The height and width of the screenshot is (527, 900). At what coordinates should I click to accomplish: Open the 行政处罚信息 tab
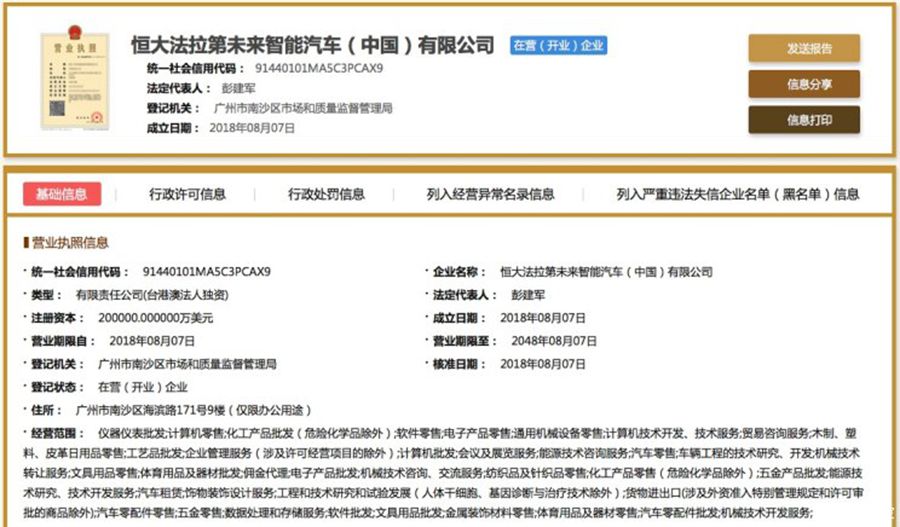[326, 194]
